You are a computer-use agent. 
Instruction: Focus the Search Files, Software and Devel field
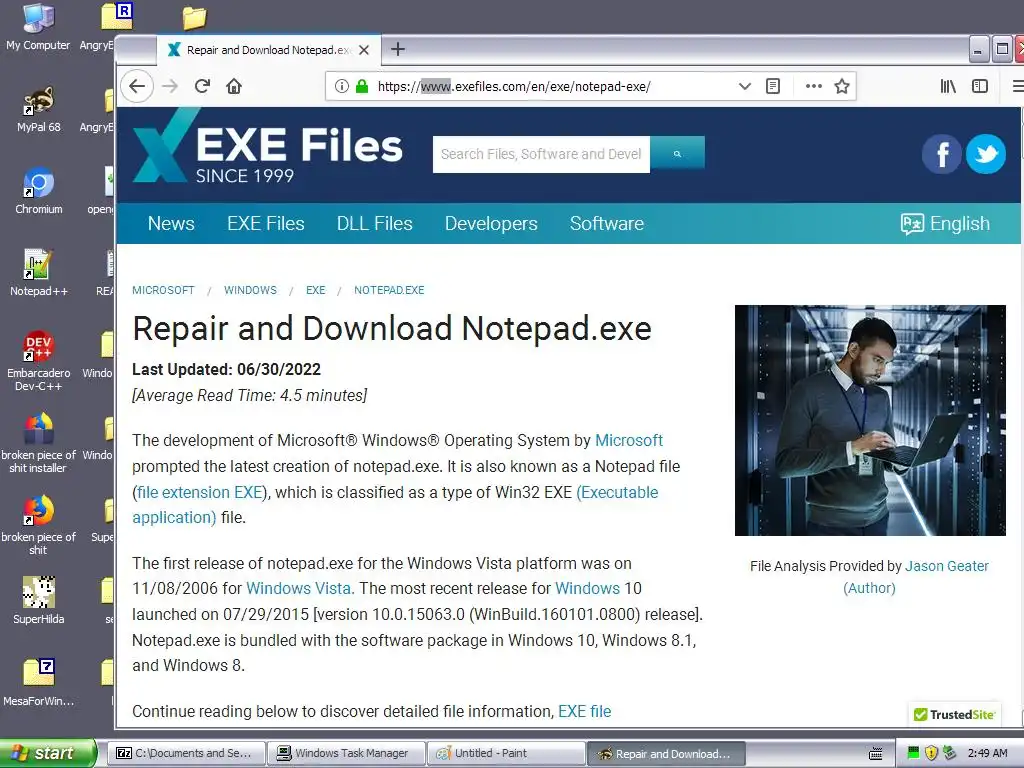tap(541, 154)
